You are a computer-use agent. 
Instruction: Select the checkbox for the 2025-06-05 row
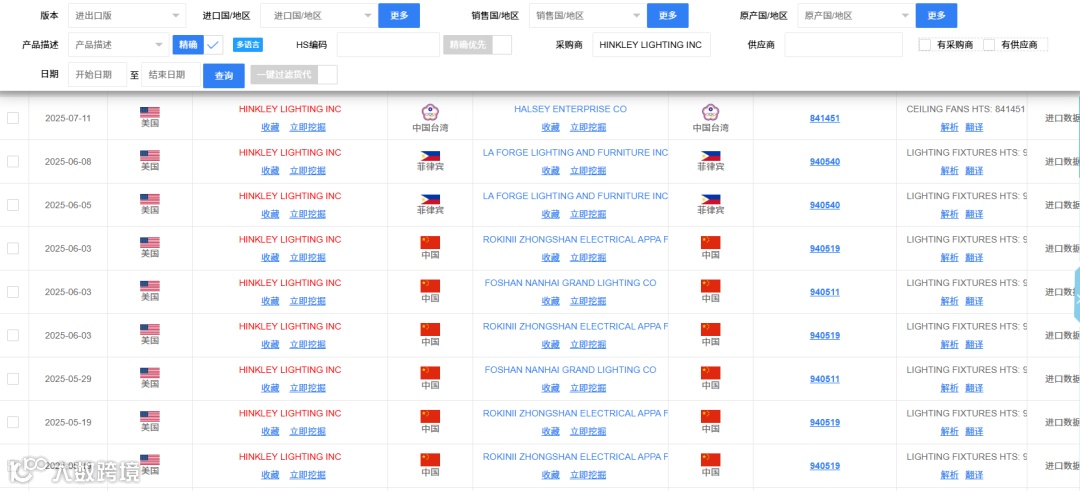(x=13, y=205)
